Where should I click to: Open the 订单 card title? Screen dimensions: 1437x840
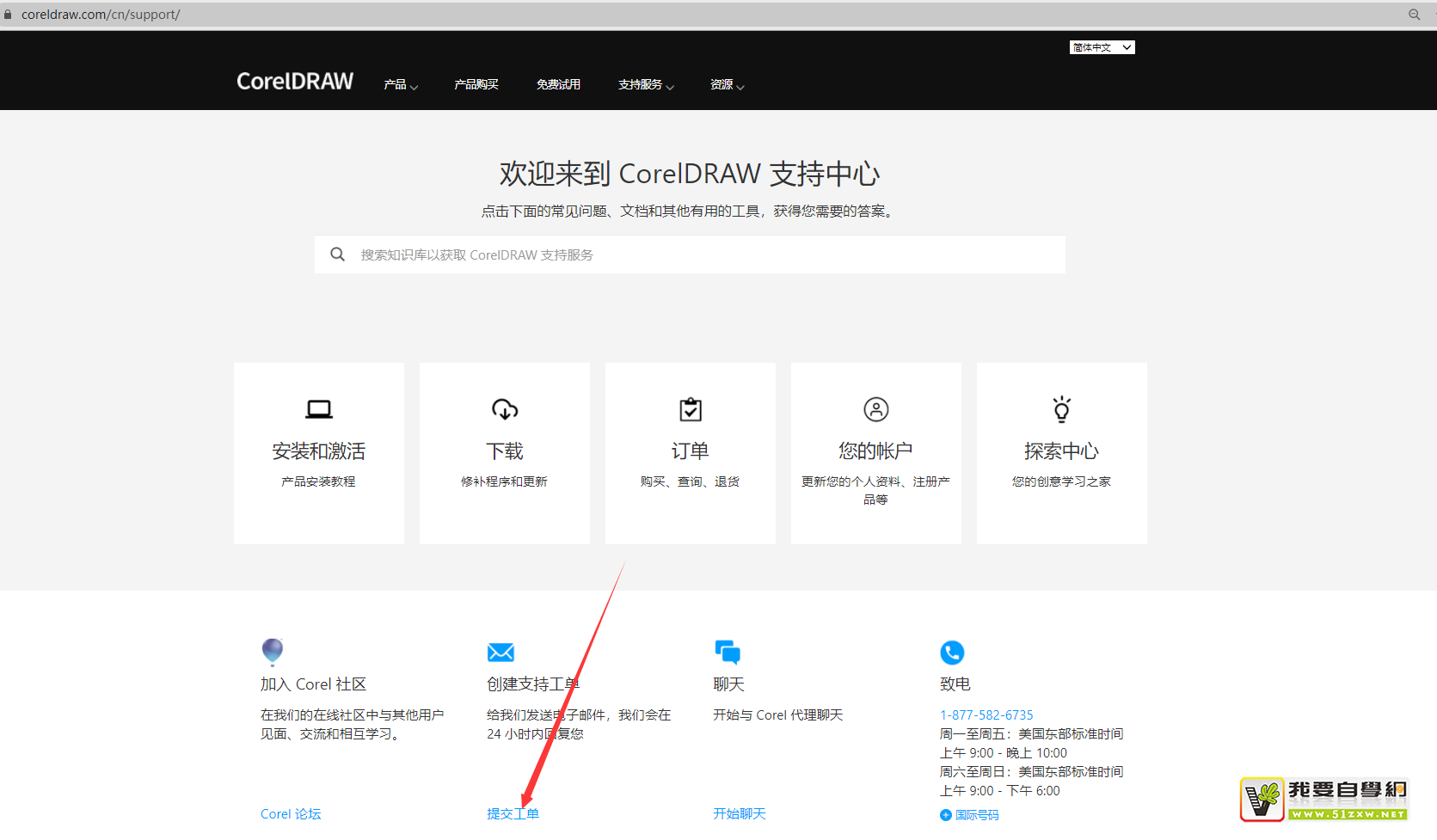click(x=691, y=451)
